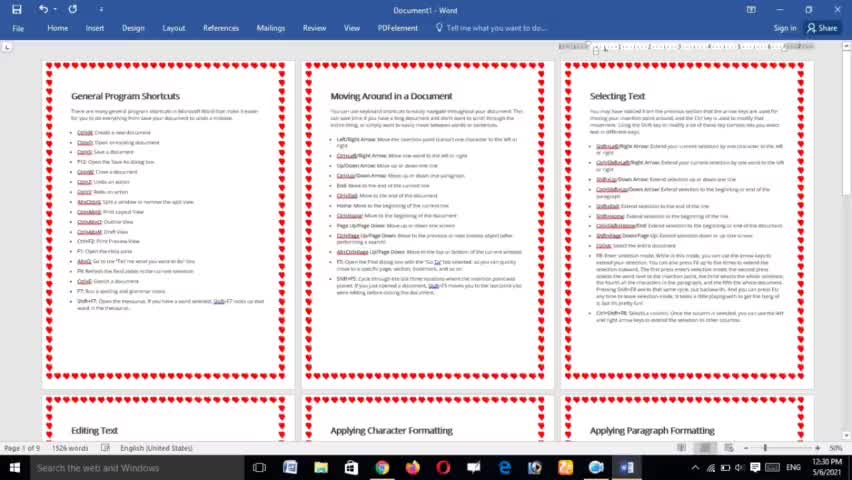This screenshot has height=480, width=852.
Task: Undo the last action
Action: [x=43, y=9]
